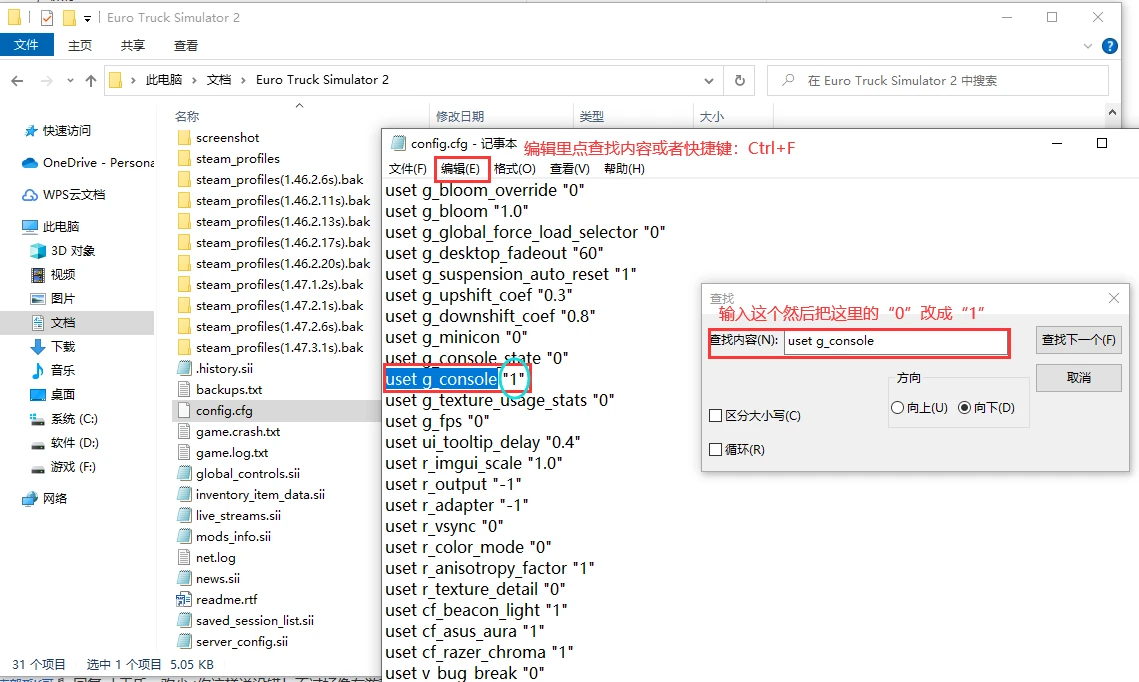Click the 取消 button in Find dialog

coord(1079,378)
